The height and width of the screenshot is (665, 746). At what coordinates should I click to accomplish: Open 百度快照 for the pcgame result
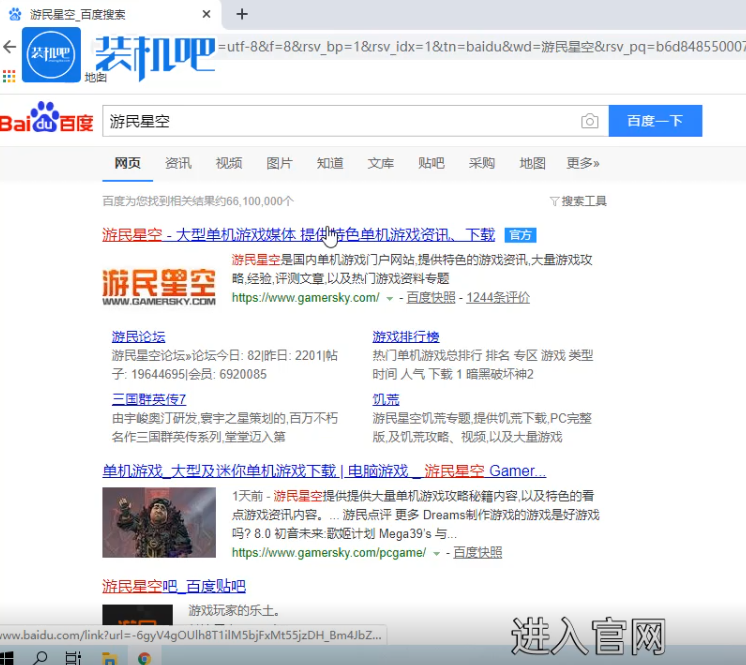(478, 553)
